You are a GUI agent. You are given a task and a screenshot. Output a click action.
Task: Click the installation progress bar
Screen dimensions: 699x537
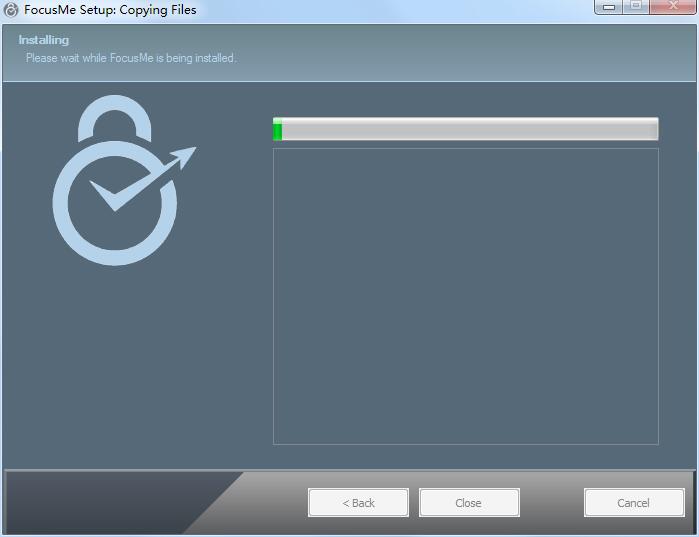pyautogui.click(x=465, y=129)
